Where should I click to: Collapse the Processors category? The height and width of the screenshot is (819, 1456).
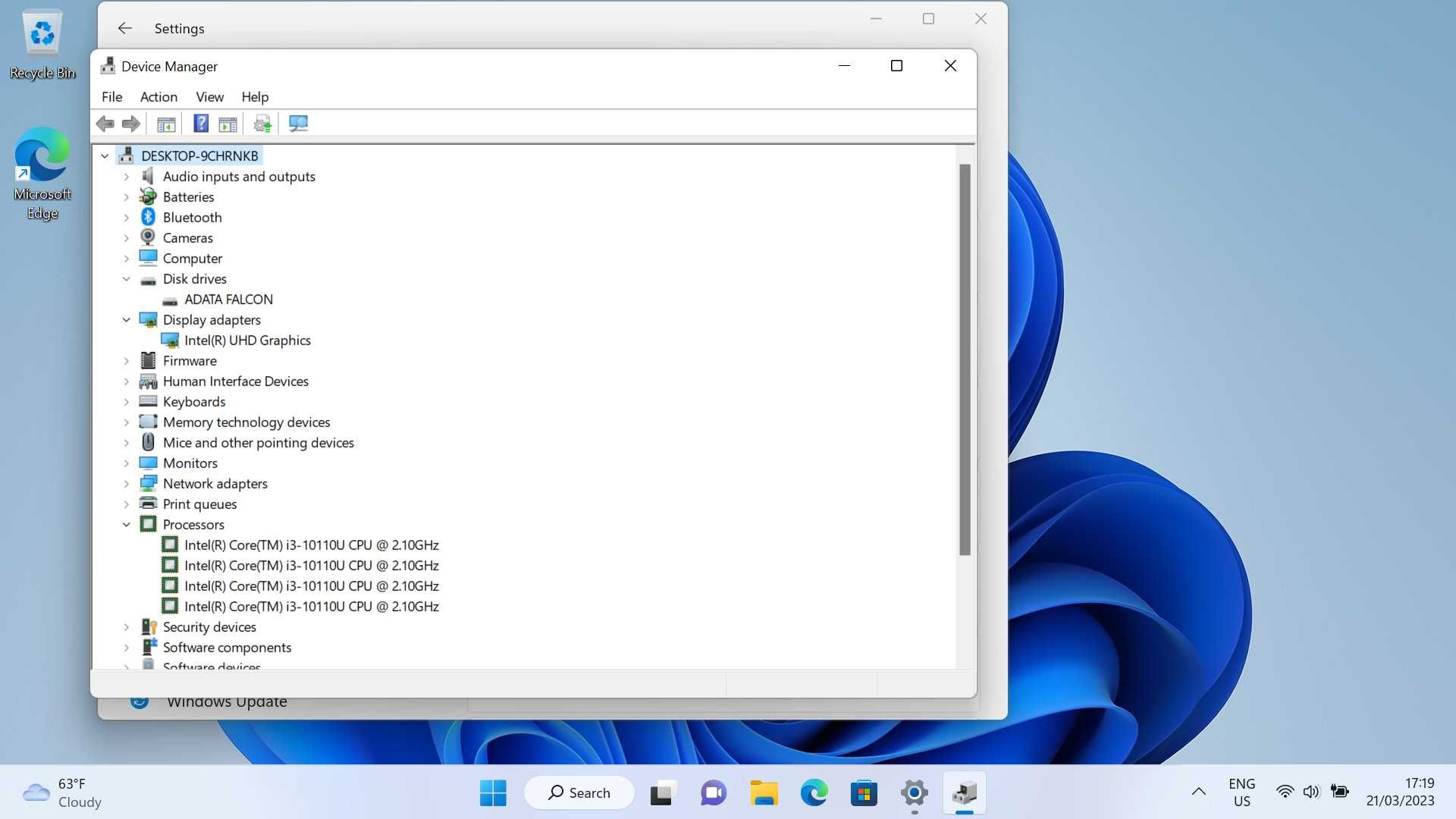coord(126,524)
